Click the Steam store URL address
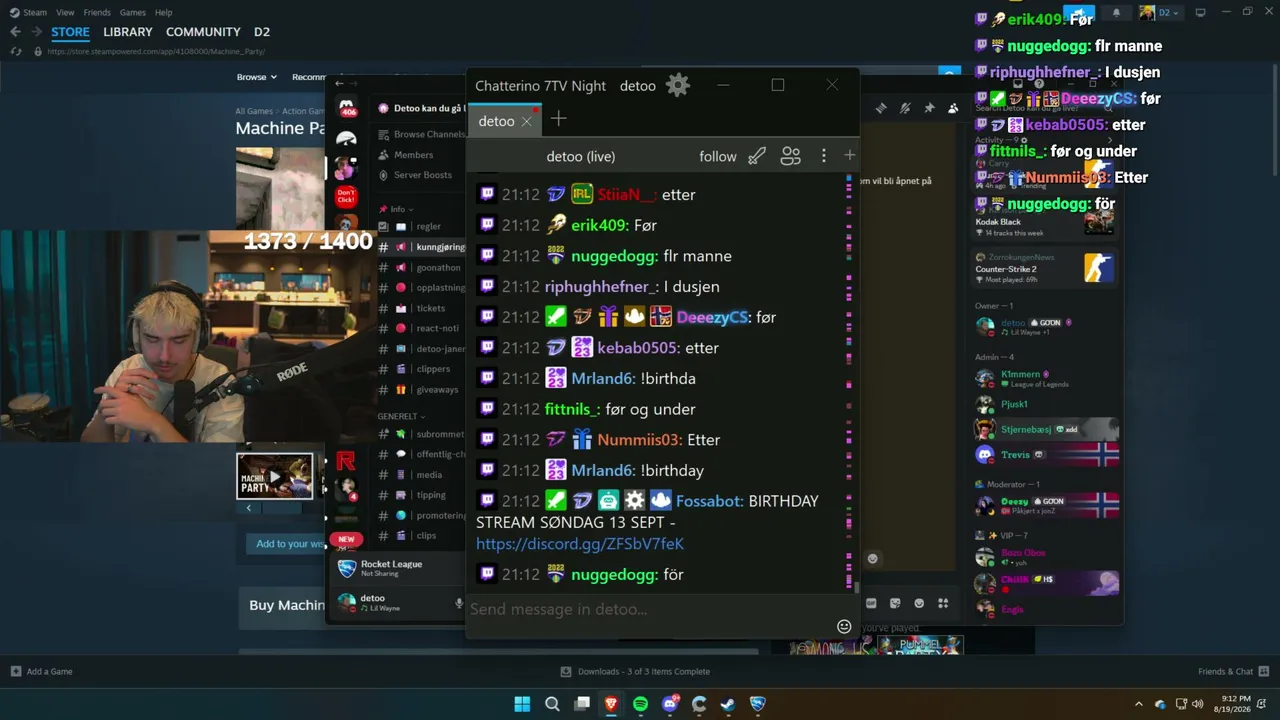 pyautogui.click(x=158, y=52)
